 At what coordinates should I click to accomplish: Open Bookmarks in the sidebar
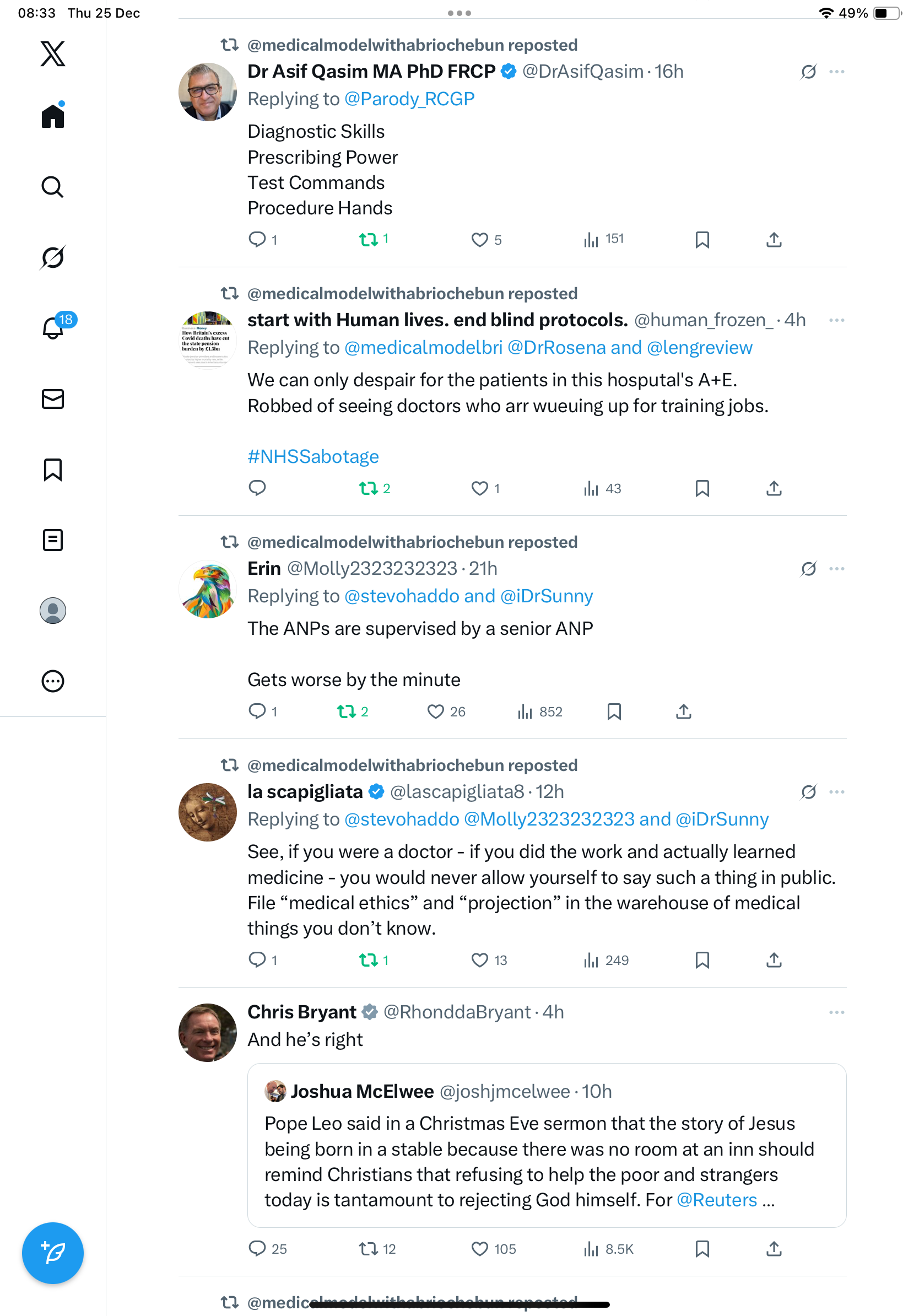[x=53, y=470]
